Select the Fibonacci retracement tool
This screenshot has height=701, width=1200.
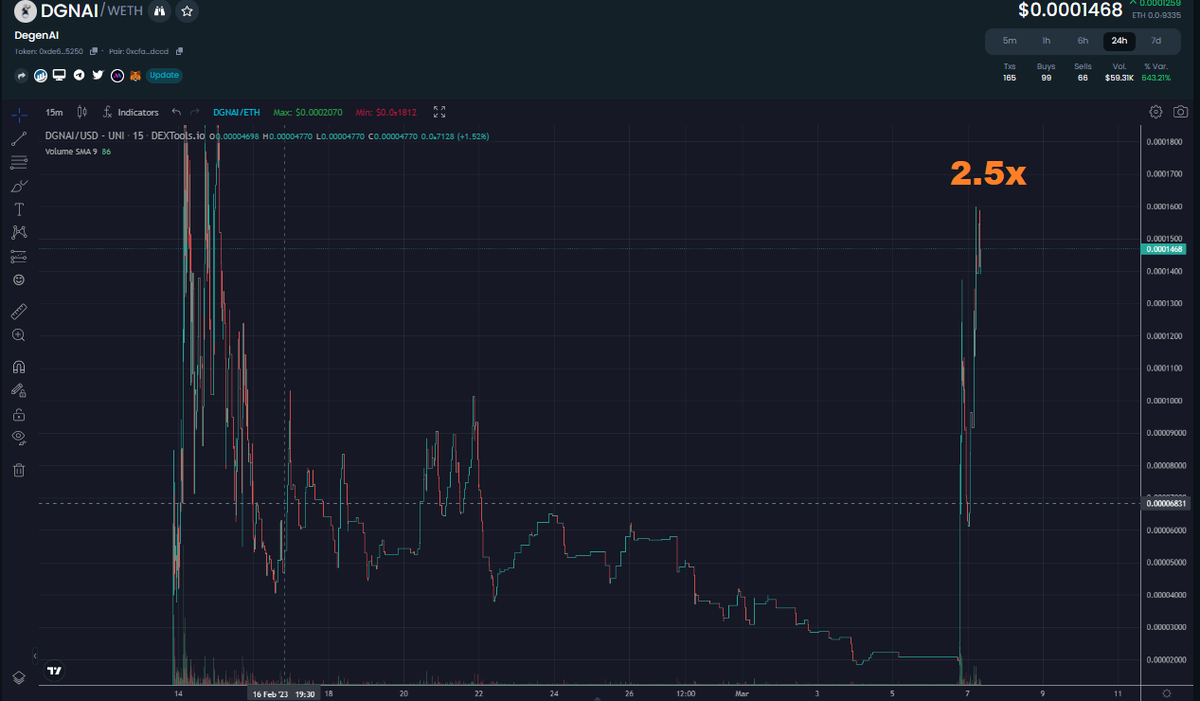tap(18, 162)
